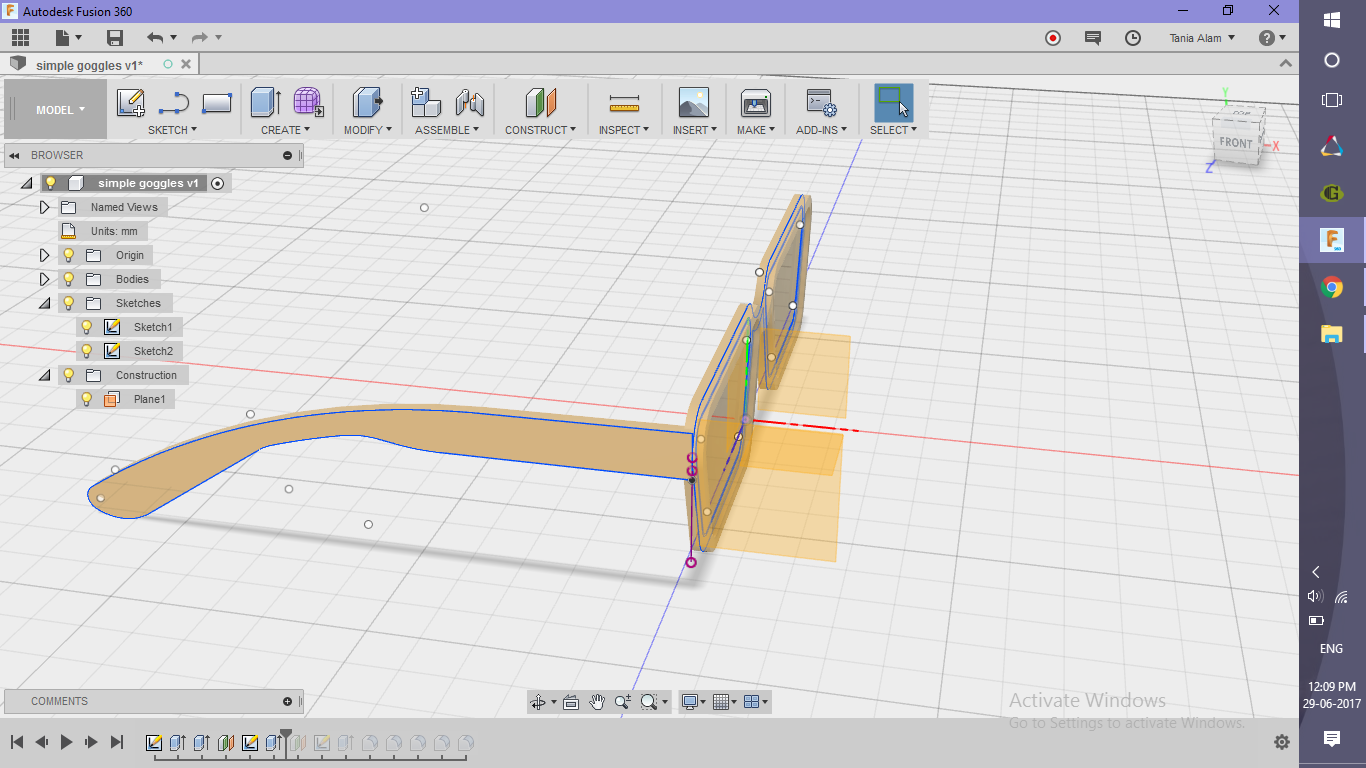Expand the Origin folder
The height and width of the screenshot is (768, 1366).
coord(44,255)
